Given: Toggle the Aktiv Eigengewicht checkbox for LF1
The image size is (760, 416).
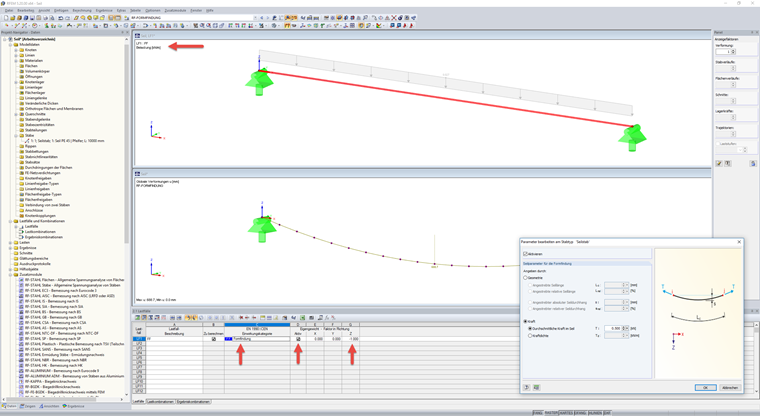Looking at the screenshot, I should coord(298,339).
